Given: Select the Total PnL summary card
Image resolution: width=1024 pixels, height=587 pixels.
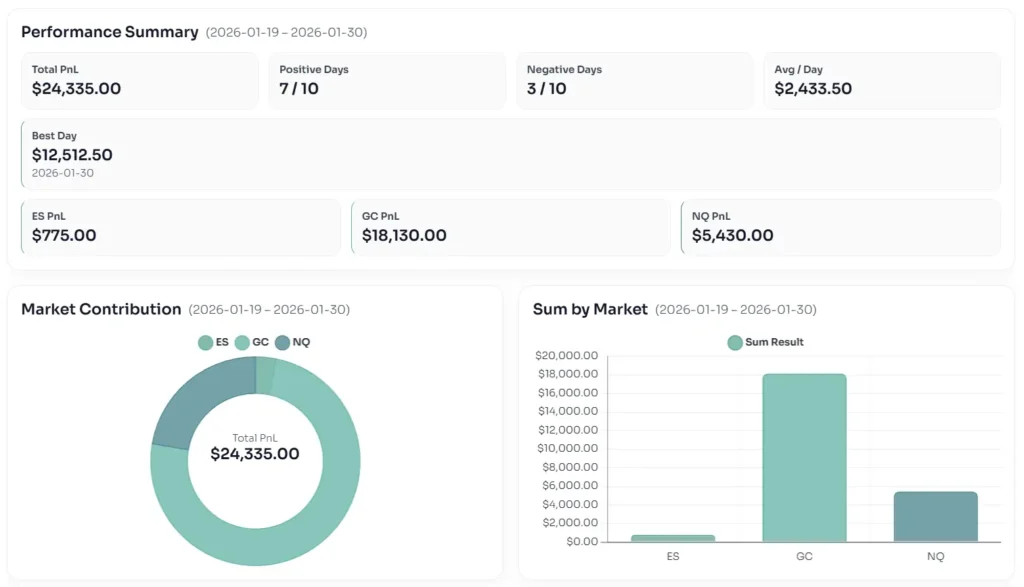Looking at the screenshot, I should [139, 80].
